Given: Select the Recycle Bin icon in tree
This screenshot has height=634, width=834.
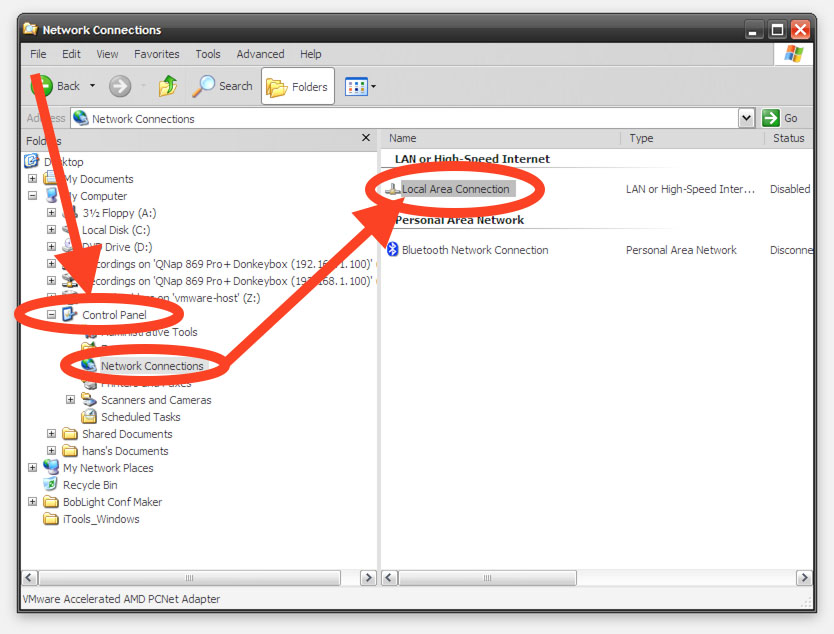Looking at the screenshot, I should [x=51, y=485].
